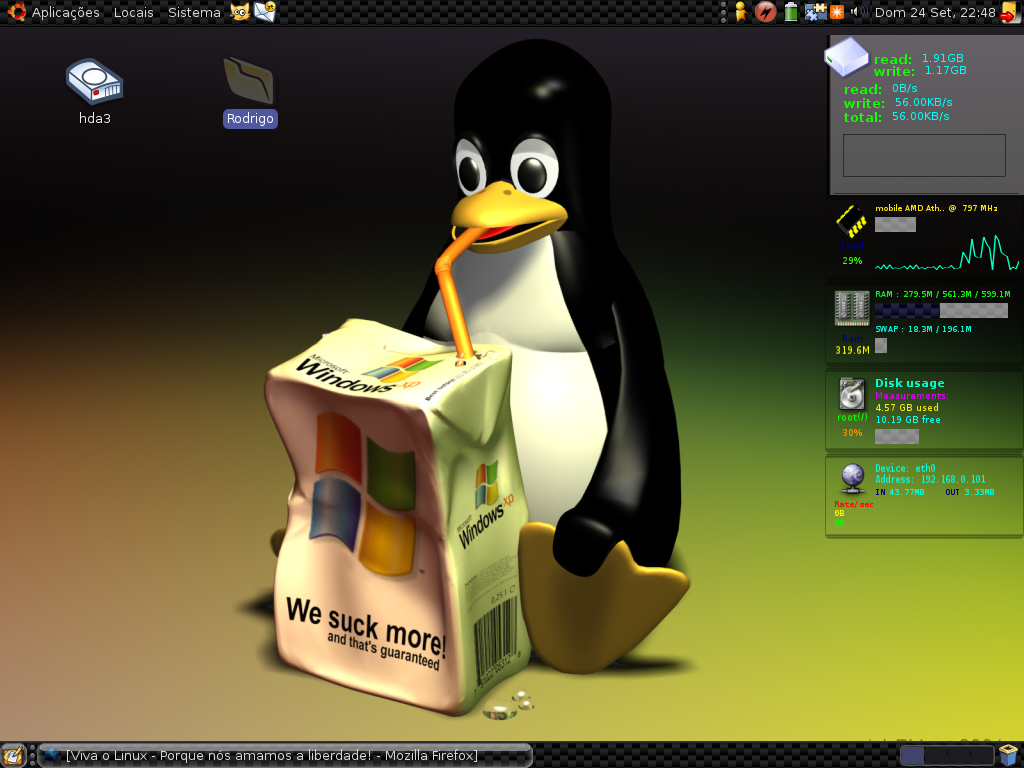Toggle the show desktop button
This screenshot has height=768, width=1024.
click(x=14, y=755)
